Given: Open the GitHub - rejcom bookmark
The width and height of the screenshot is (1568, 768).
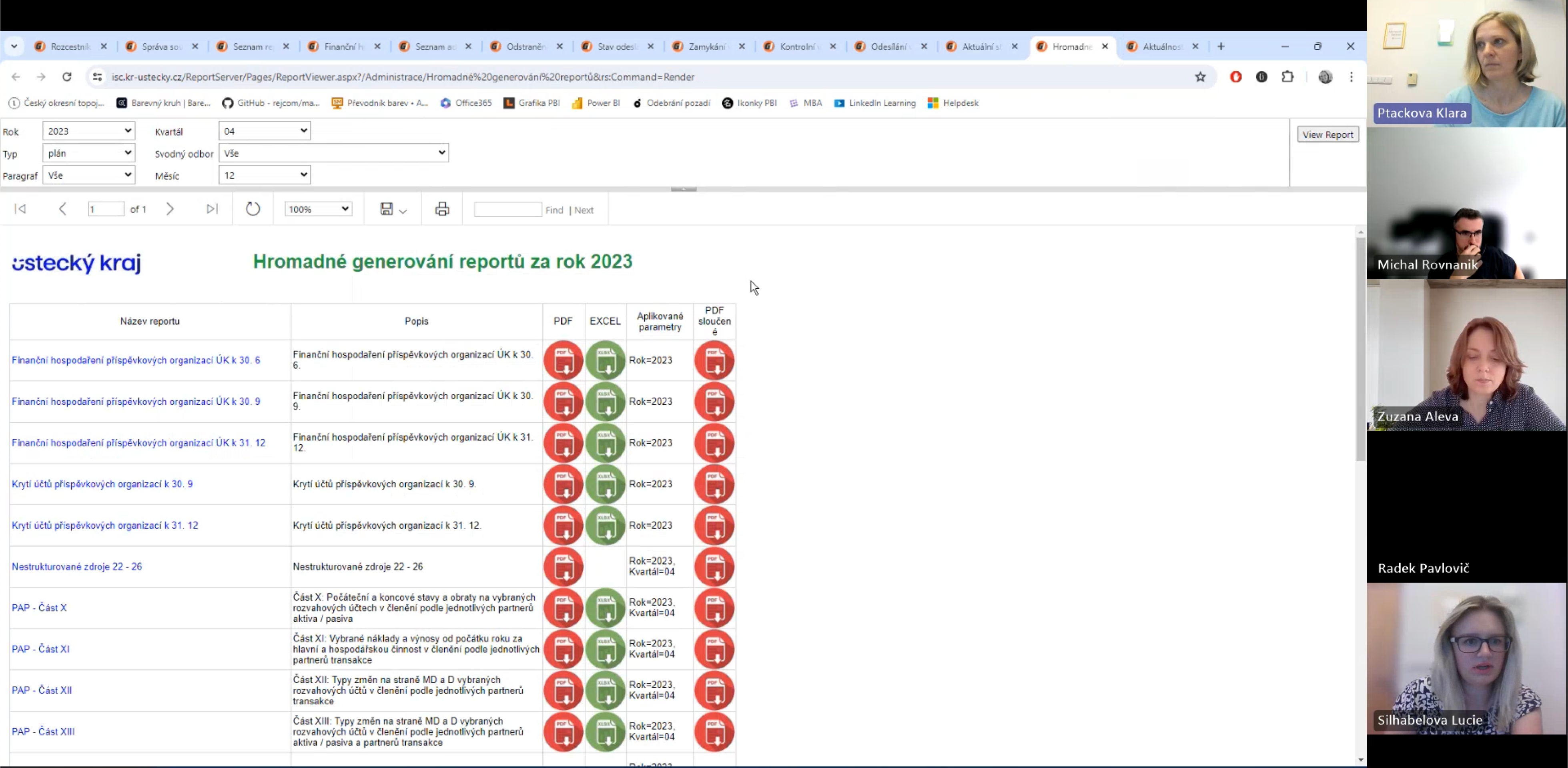Looking at the screenshot, I should [271, 103].
